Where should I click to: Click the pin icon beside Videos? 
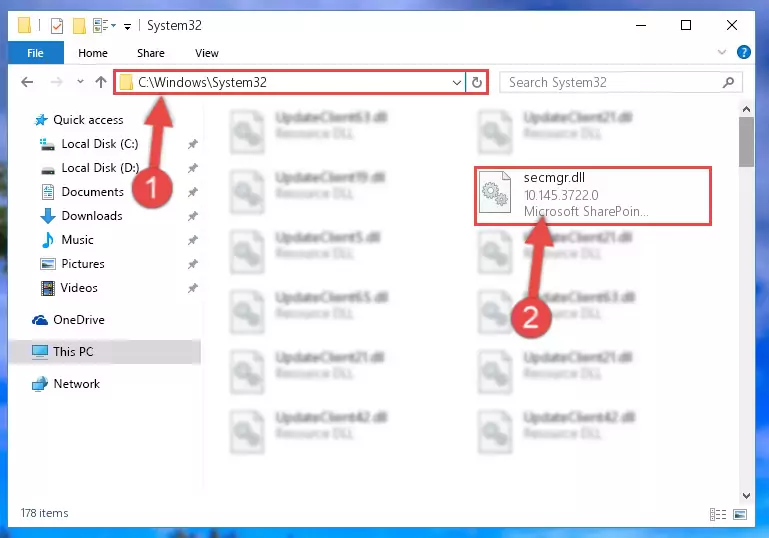(x=193, y=288)
